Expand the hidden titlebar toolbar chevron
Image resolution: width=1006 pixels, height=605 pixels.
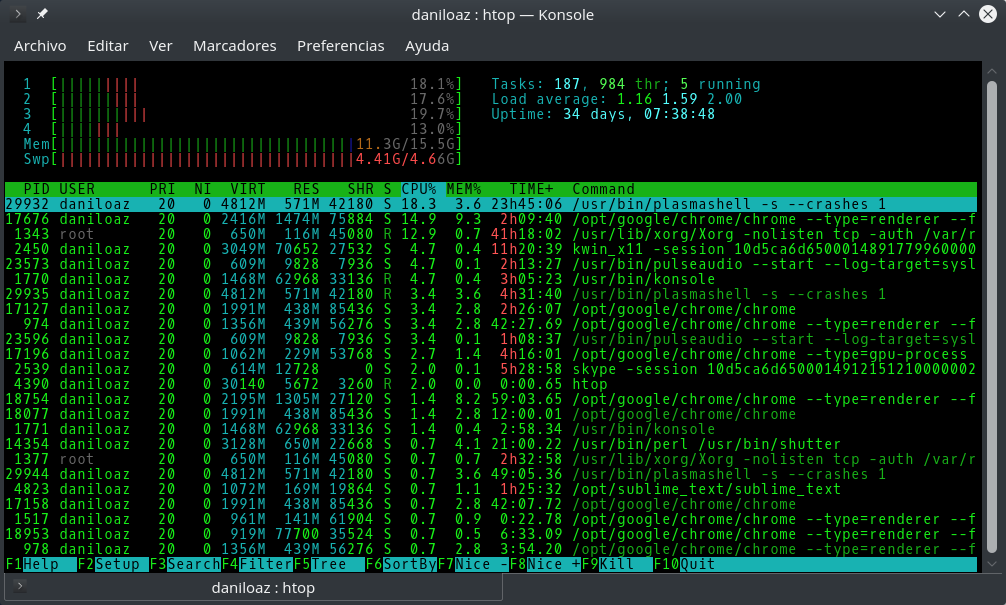(x=18, y=14)
